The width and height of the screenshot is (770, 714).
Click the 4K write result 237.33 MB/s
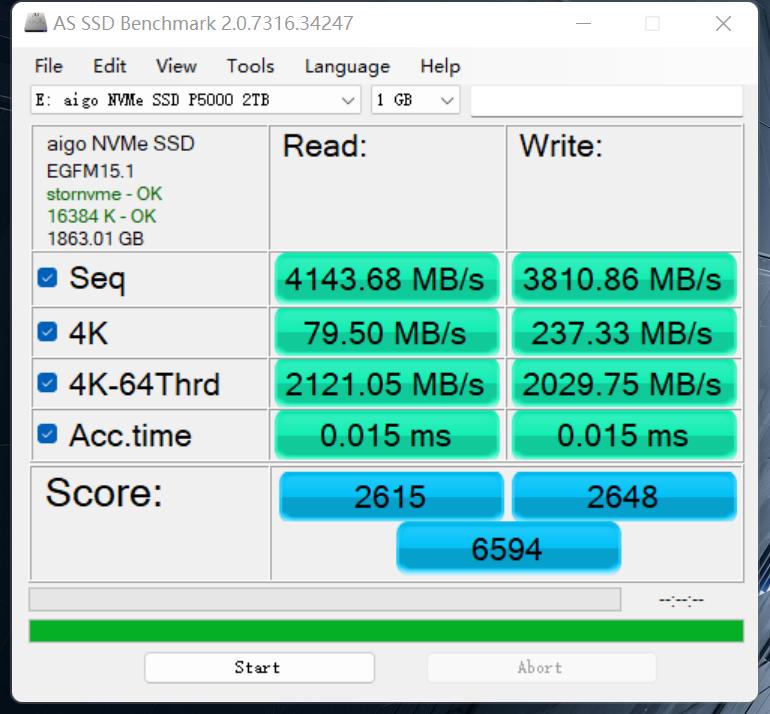pyautogui.click(x=624, y=332)
